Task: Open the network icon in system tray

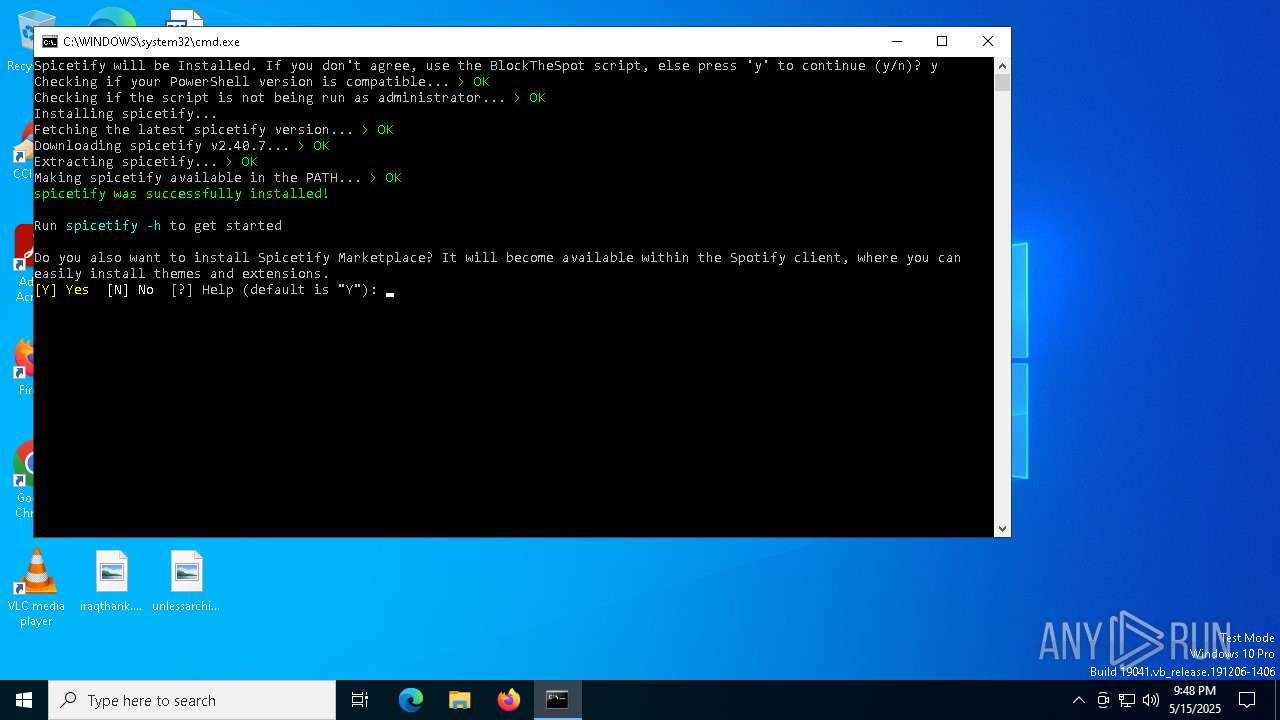Action: pos(1127,700)
